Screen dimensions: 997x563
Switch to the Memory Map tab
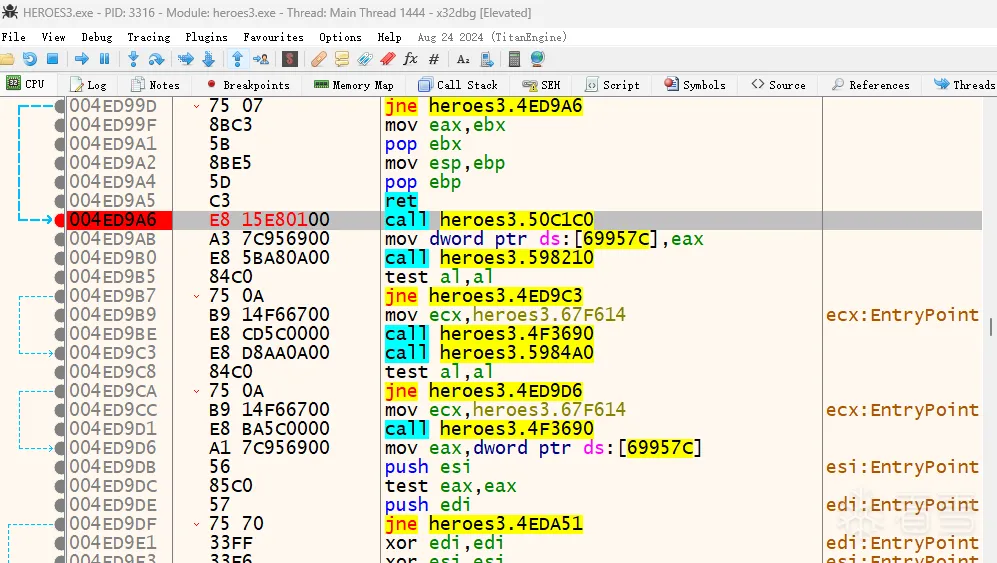coord(354,85)
